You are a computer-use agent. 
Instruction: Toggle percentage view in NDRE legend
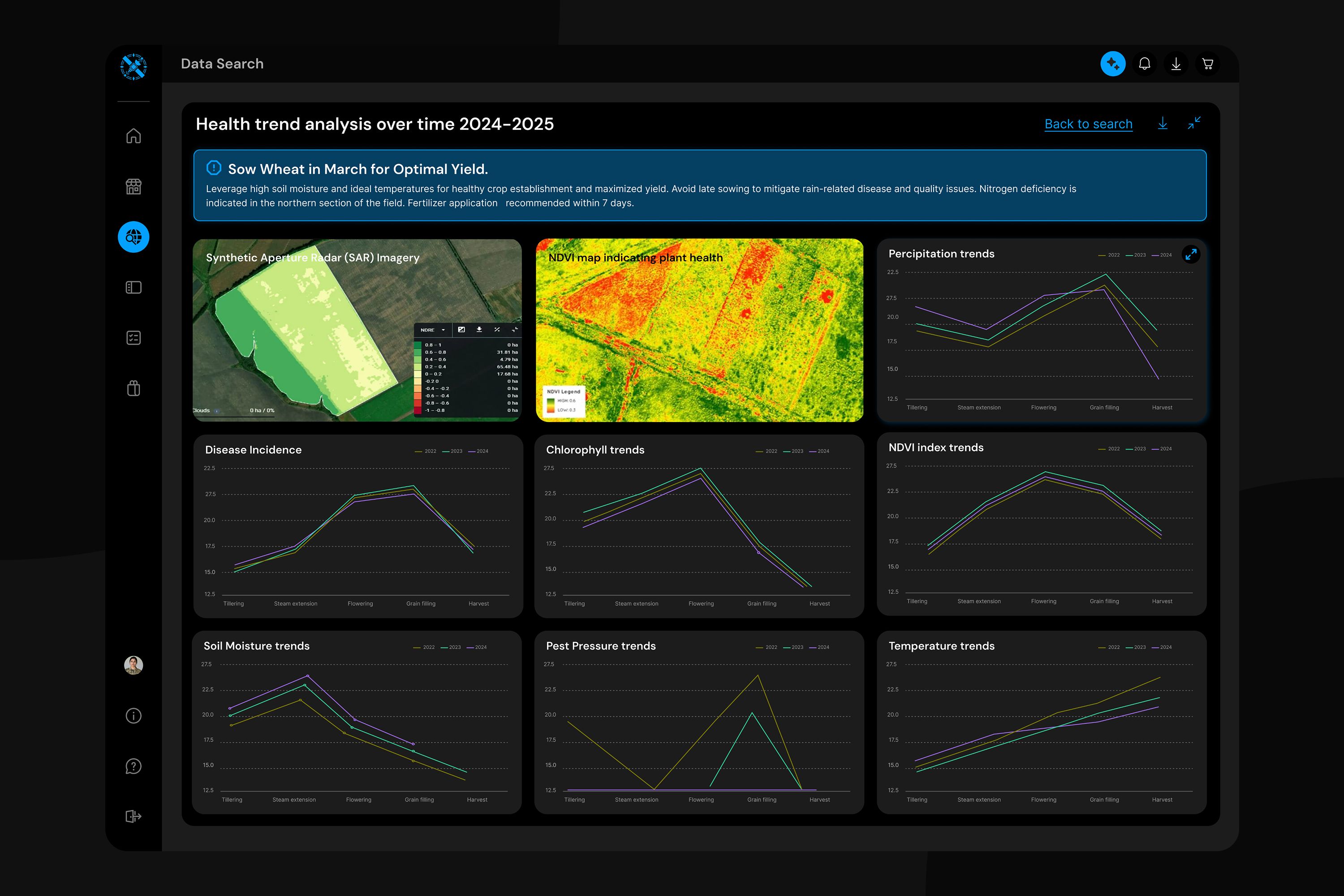pos(496,330)
